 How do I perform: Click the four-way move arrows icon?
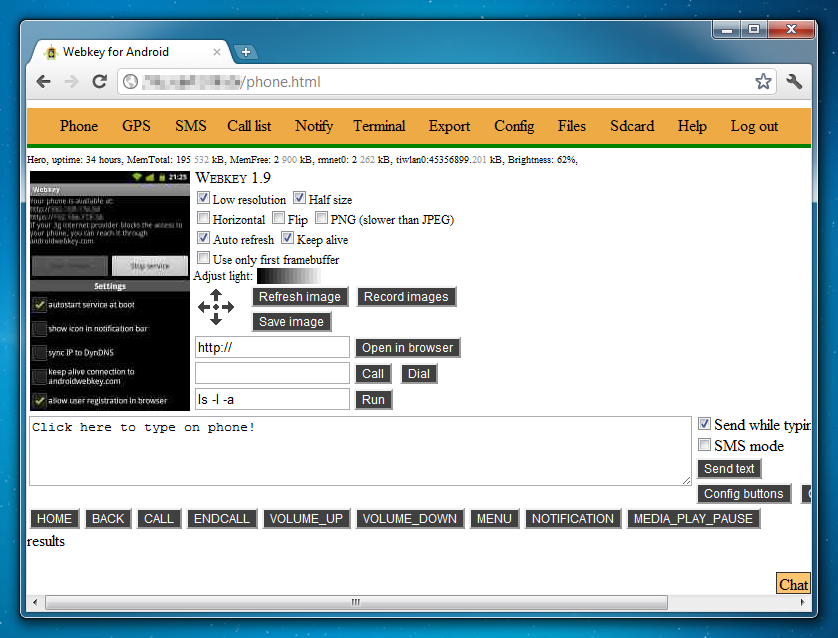pyautogui.click(x=216, y=308)
